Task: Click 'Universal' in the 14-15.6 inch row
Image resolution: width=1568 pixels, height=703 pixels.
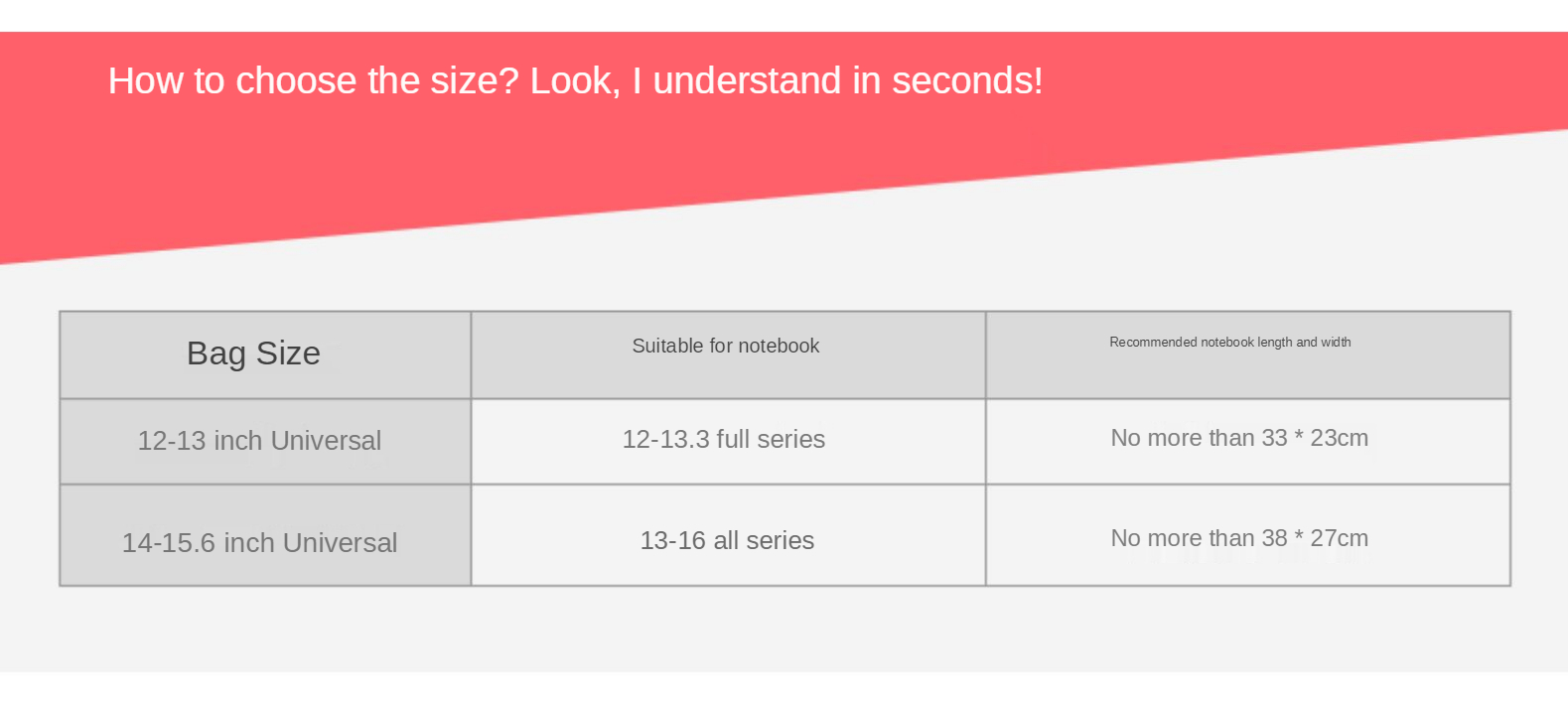Action: coord(340,542)
